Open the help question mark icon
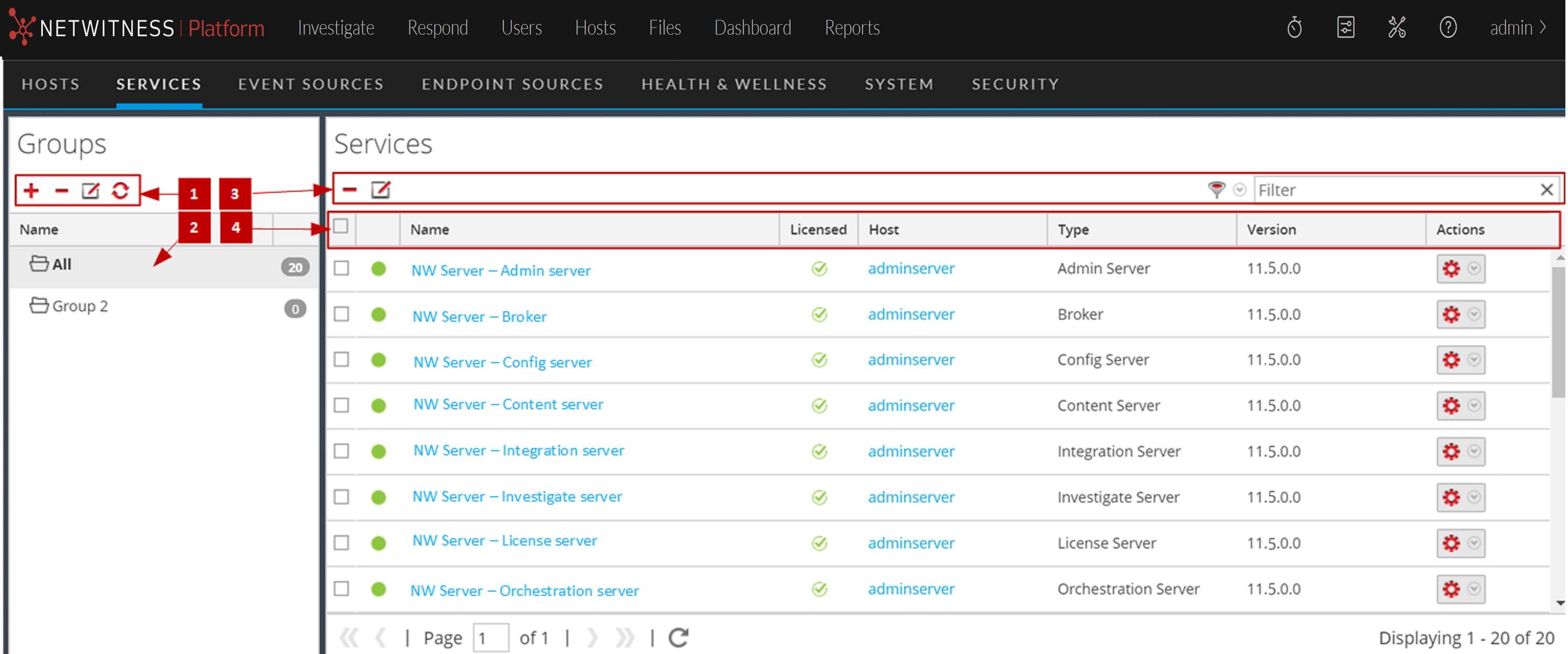Image resolution: width=1568 pixels, height=654 pixels. tap(1447, 28)
